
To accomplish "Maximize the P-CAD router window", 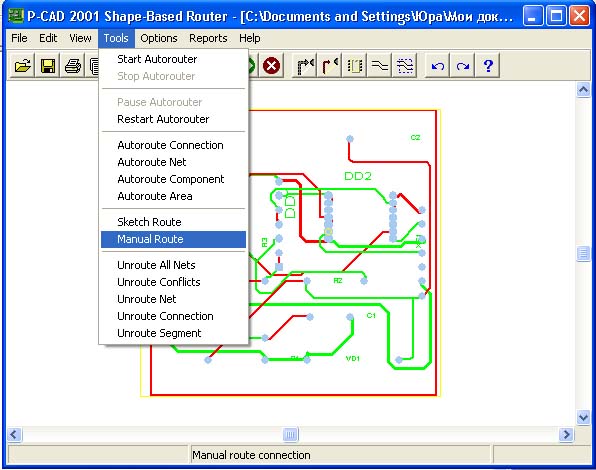I will click(x=556, y=16).
